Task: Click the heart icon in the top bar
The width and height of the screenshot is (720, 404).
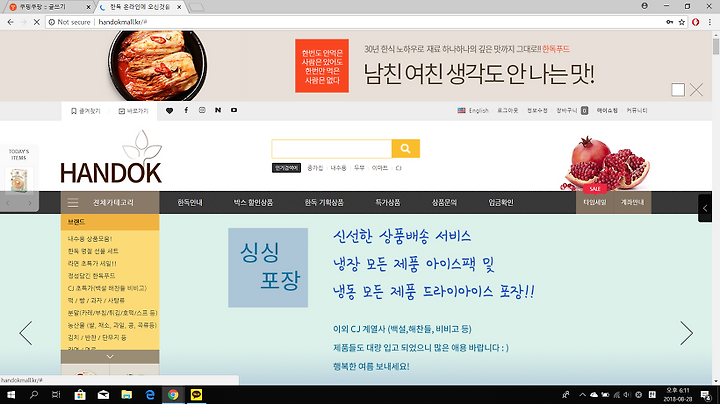Action: pos(169,111)
